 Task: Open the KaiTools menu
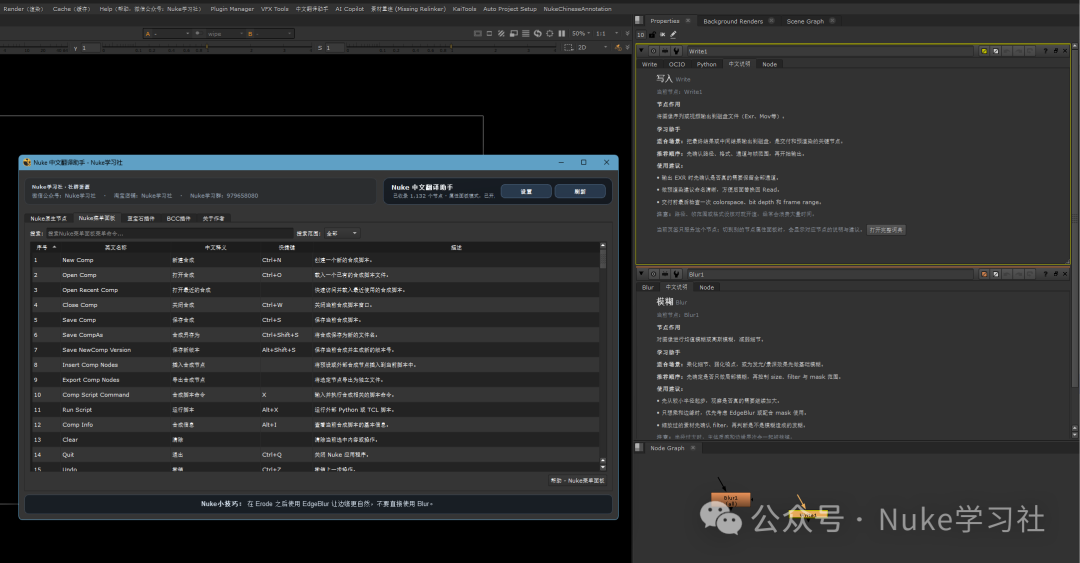(464, 9)
